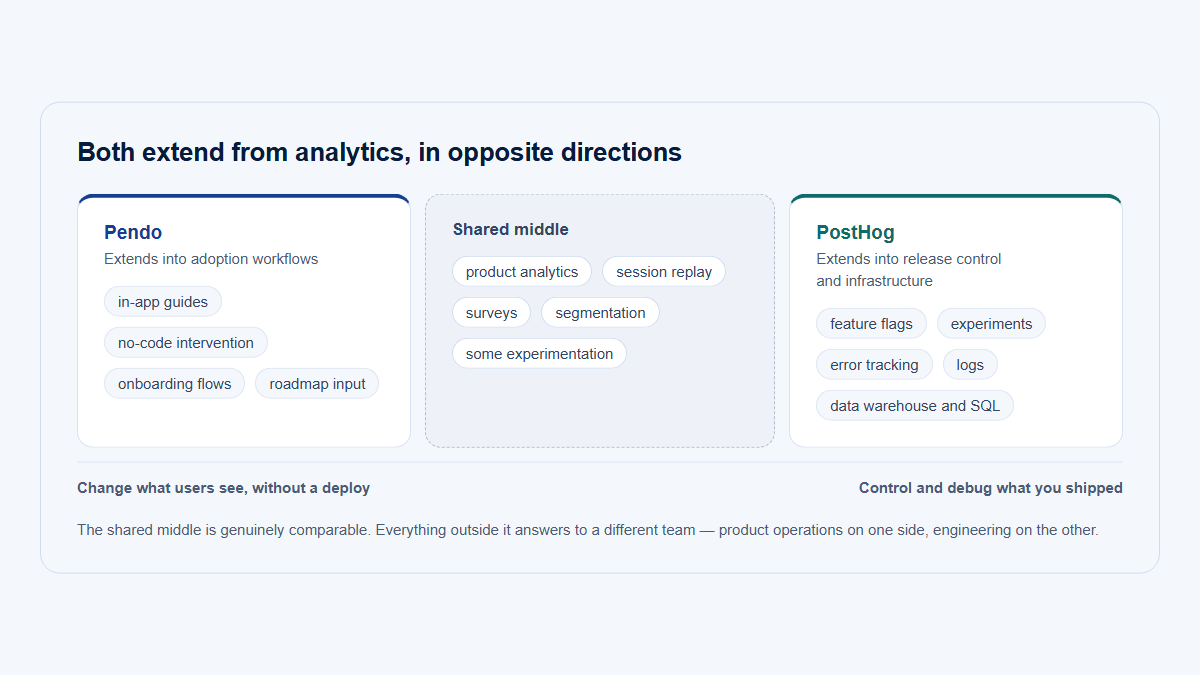Choose the 'error tracking' chip
The width and height of the screenshot is (1200, 675).
(x=874, y=364)
